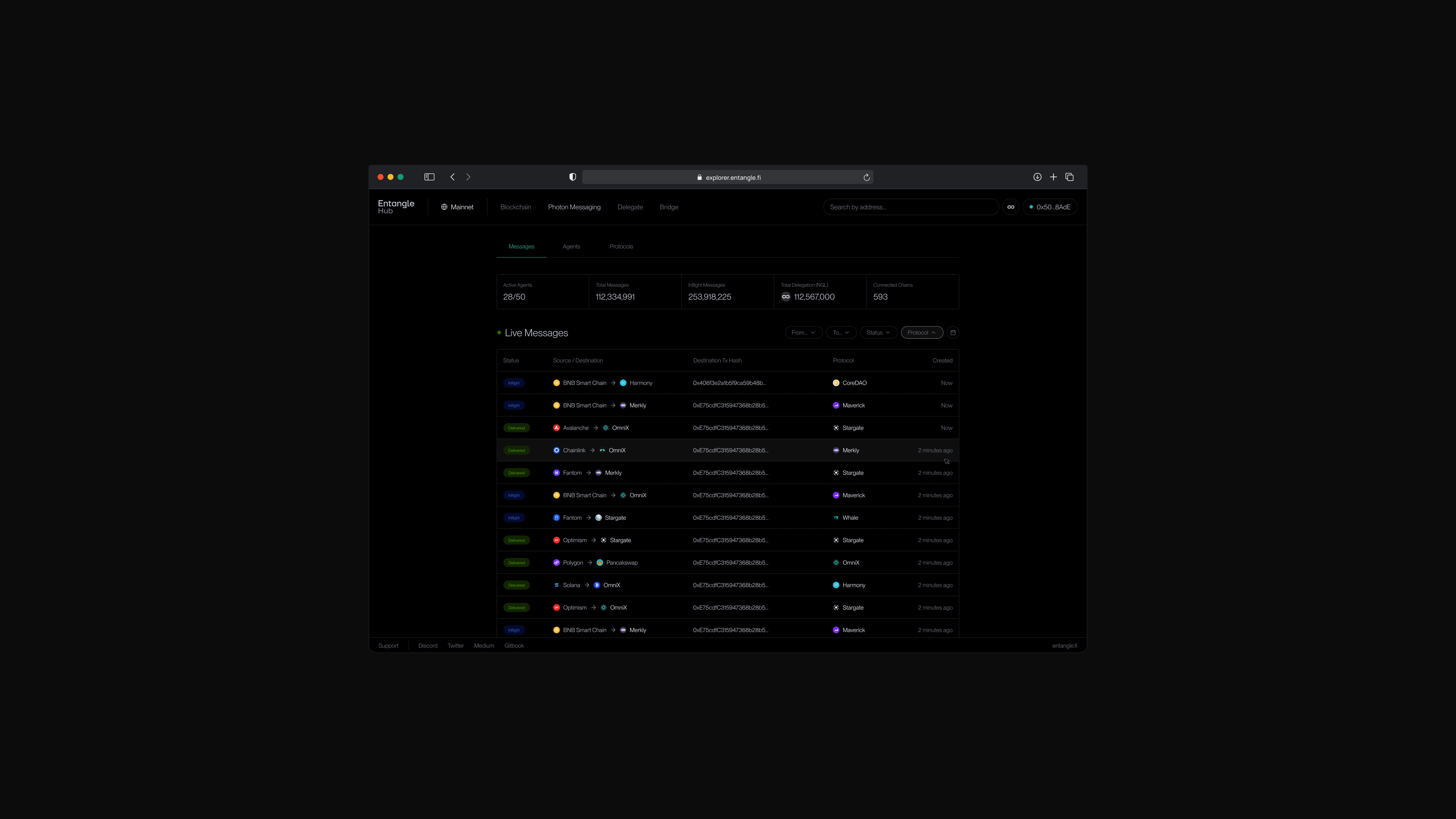
Task: Open a new tab with plus icon
Action: coord(1053,177)
